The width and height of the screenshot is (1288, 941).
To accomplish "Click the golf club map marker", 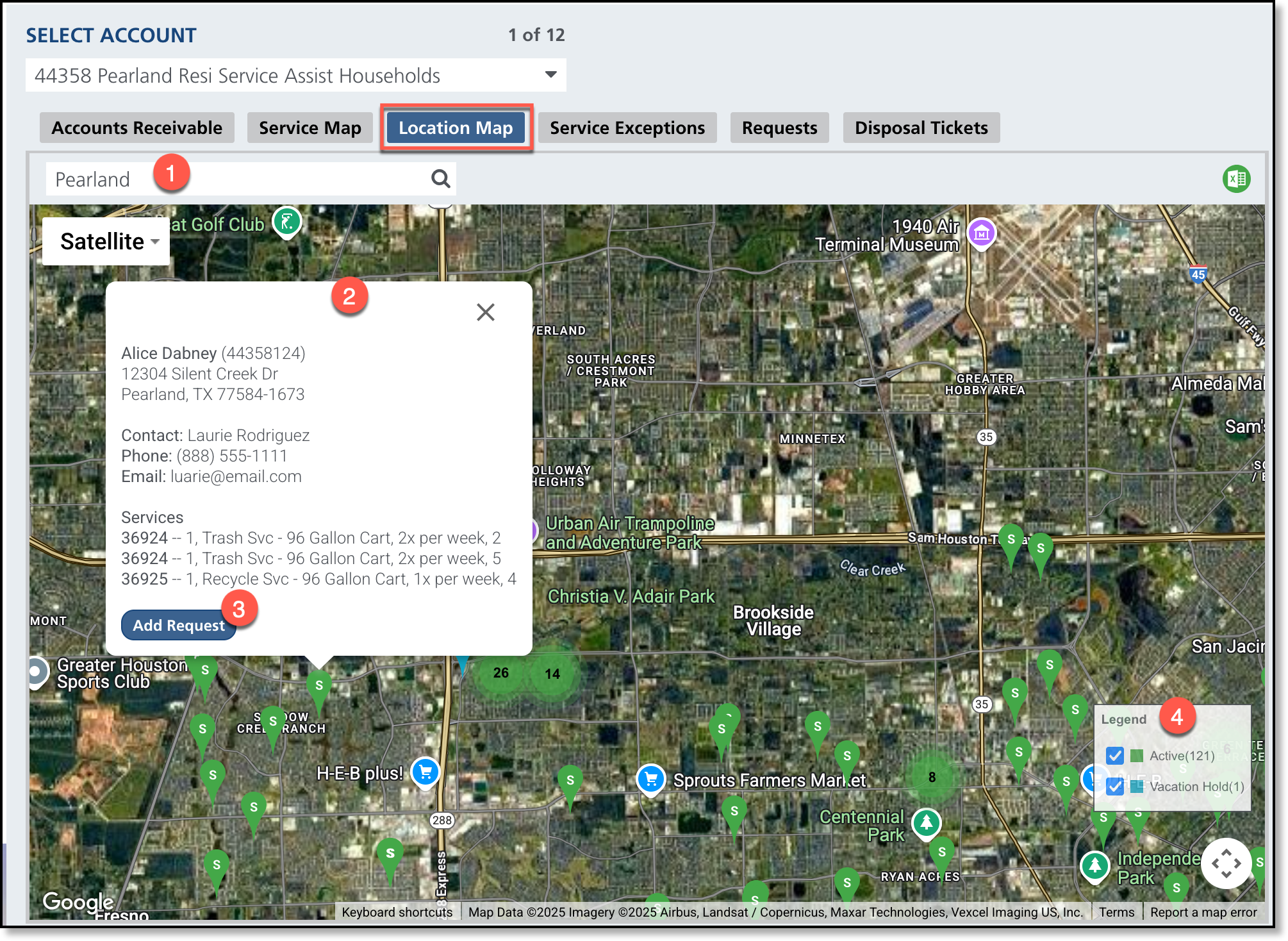I will coord(287,222).
